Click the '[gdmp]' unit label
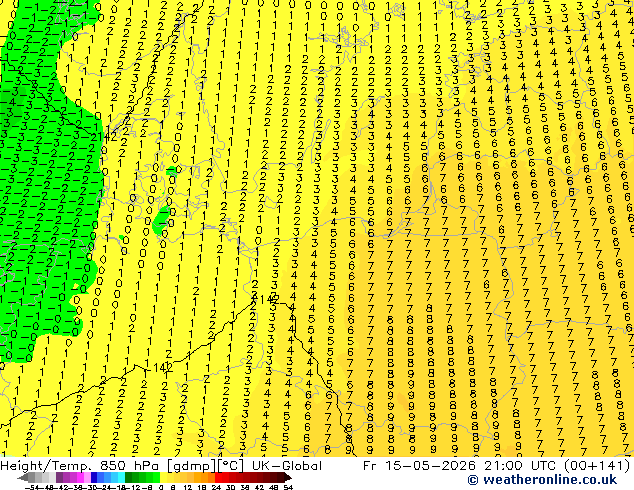 (192, 466)
